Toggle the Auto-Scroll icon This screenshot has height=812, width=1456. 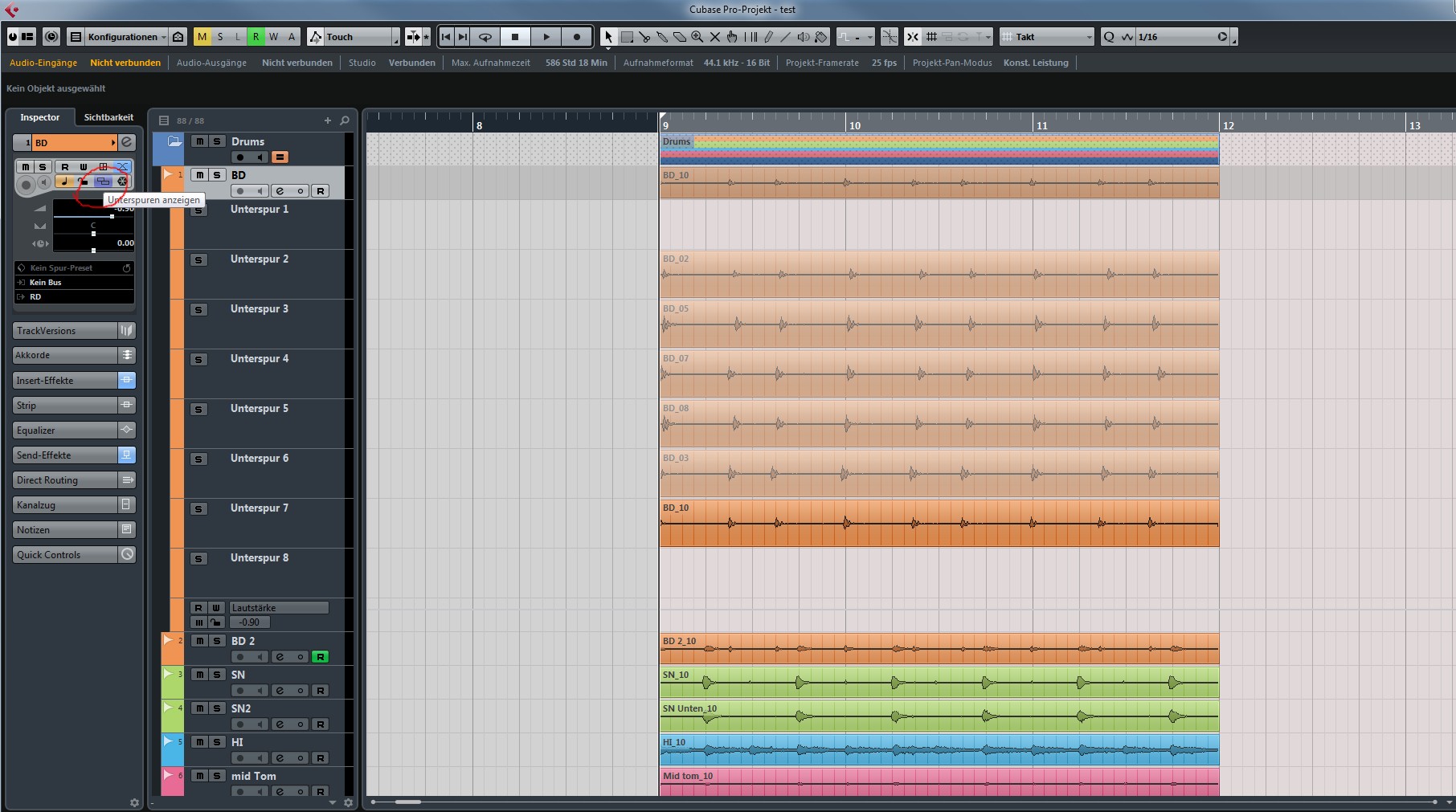[x=414, y=37]
